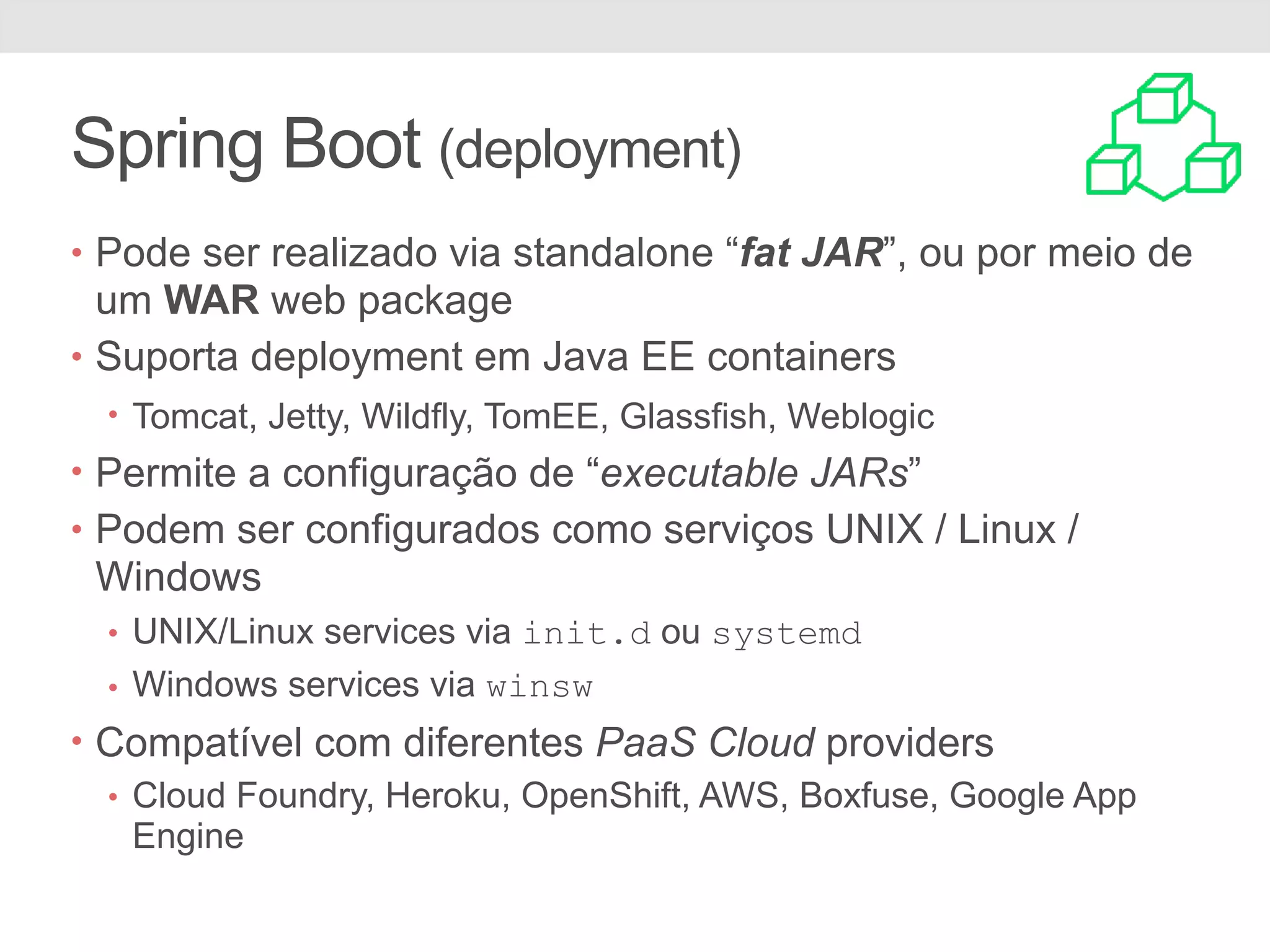Click the monospace word 'winsw'

540,687
